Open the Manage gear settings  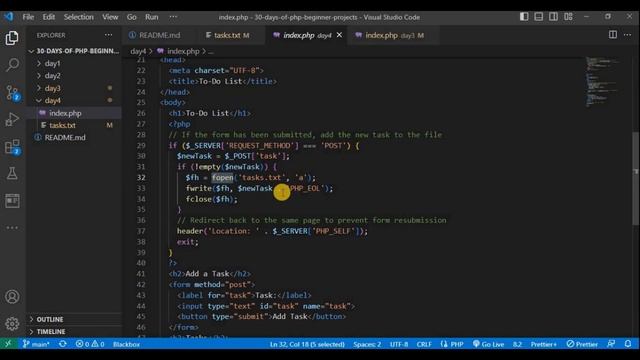tap(12, 324)
